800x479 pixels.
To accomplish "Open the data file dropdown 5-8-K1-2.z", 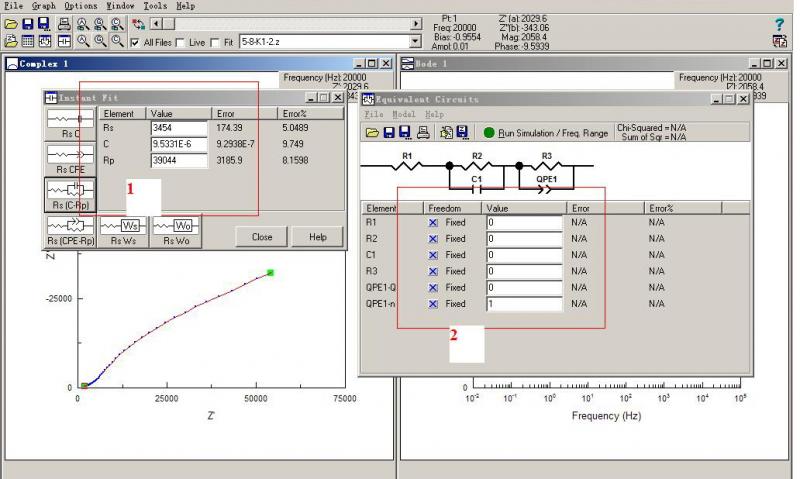I will (416, 42).
